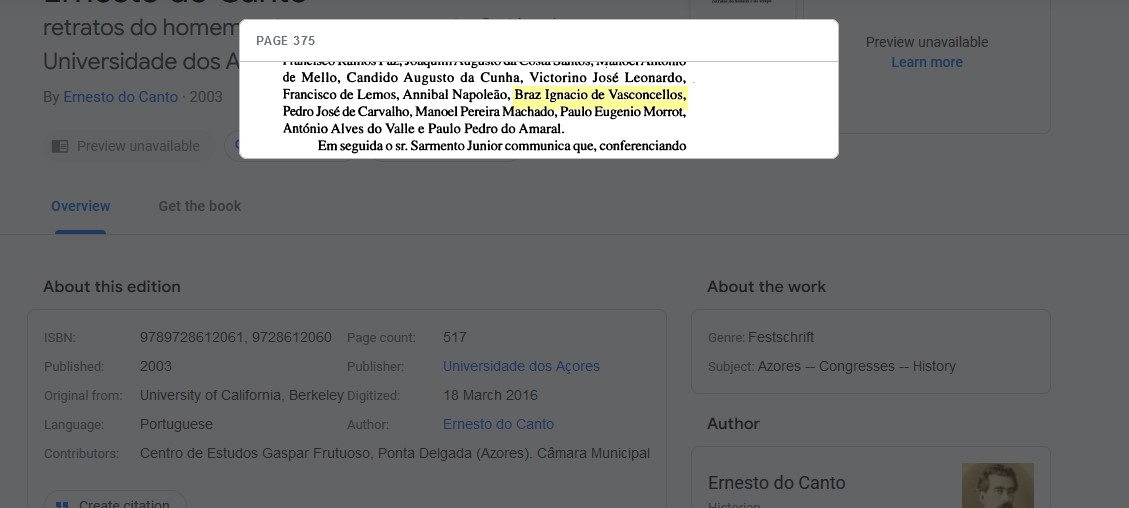Screen dimensions: 1129x508
Task: Click the Create citation quote icon
Action: click(x=62, y=505)
